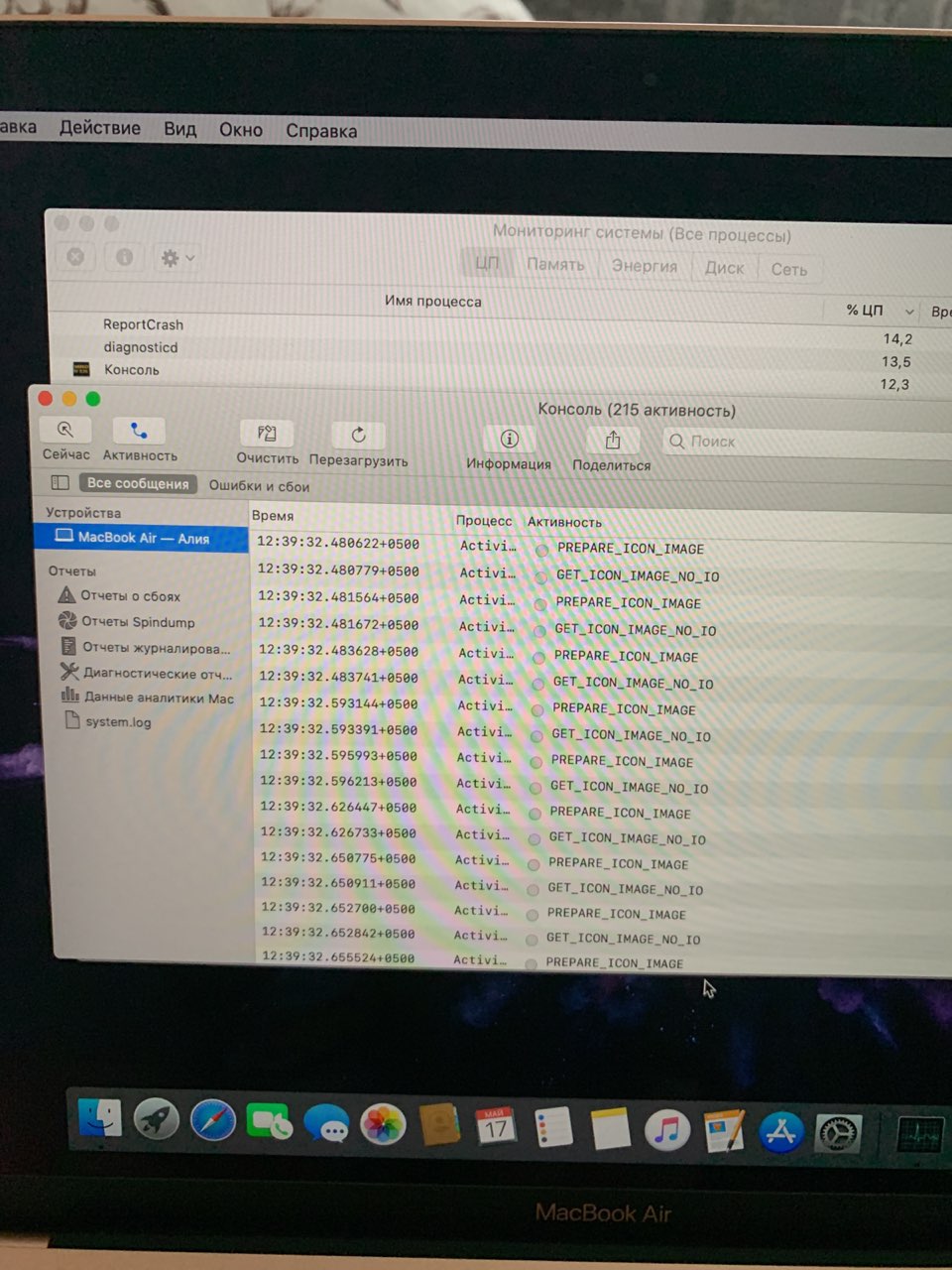This screenshot has height=1270, width=952.
Task: Open Reminders from the Dock
Action: (x=552, y=1128)
